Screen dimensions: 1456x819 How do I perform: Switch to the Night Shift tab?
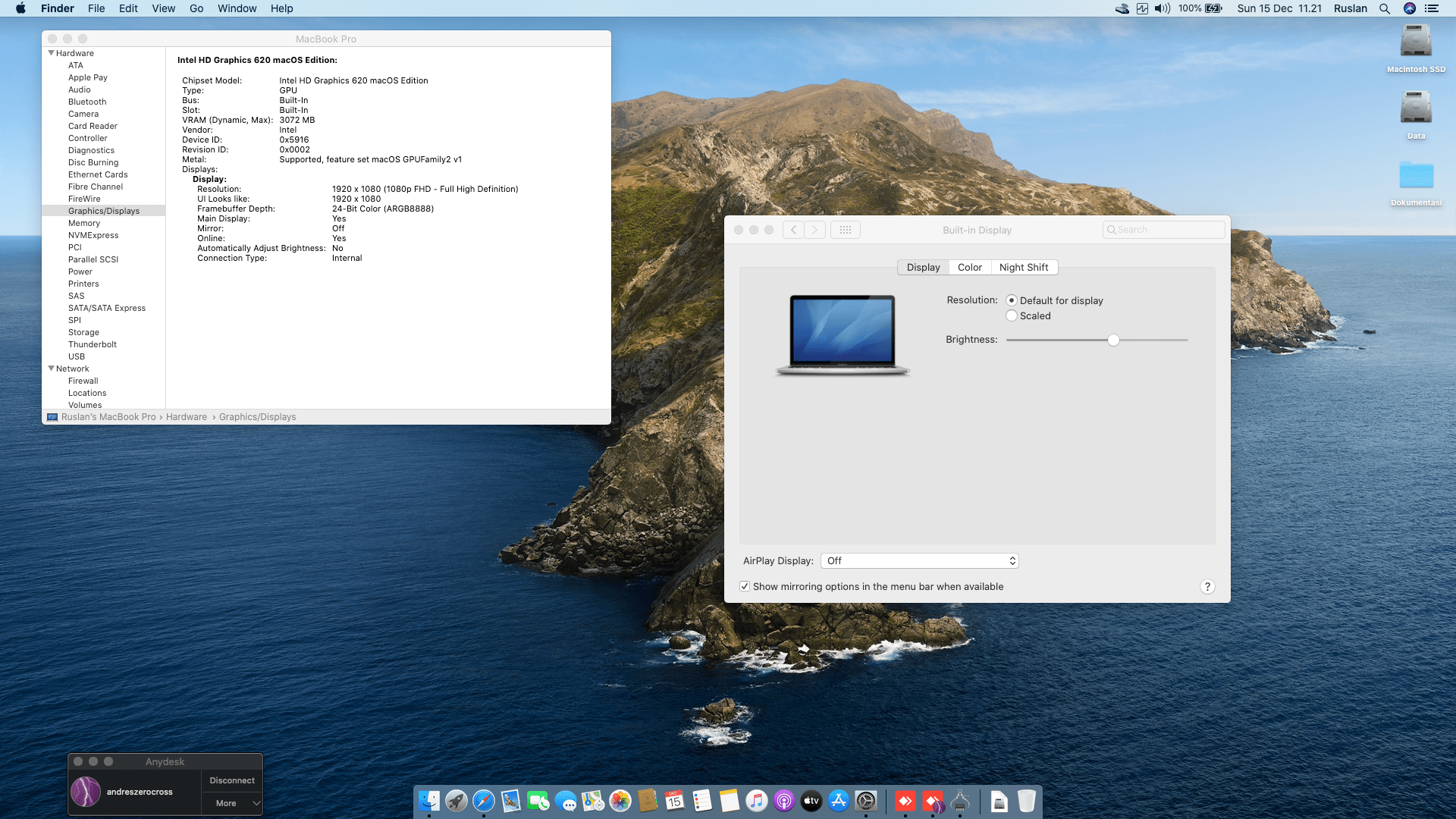(x=1023, y=268)
